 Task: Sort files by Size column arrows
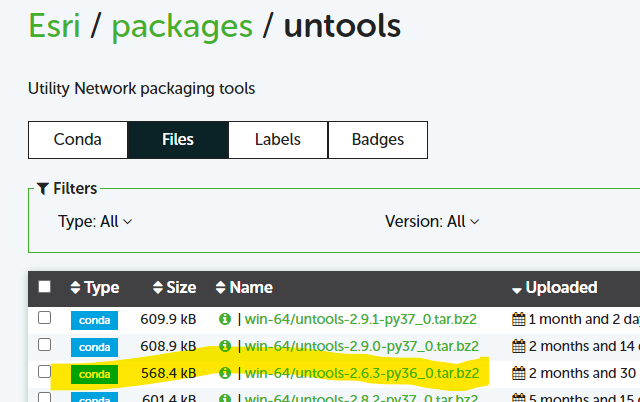point(158,288)
